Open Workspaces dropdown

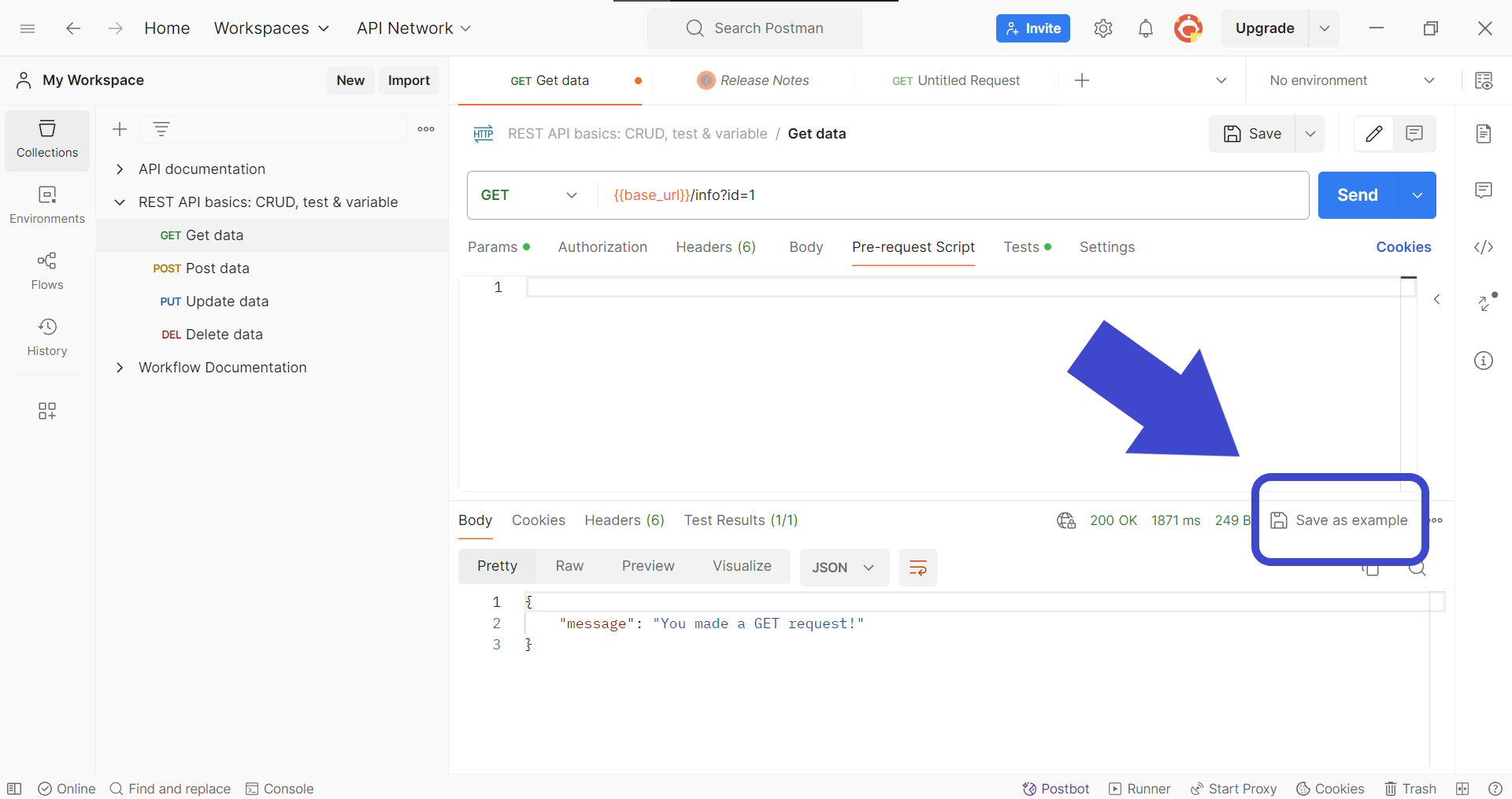click(x=272, y=28)
